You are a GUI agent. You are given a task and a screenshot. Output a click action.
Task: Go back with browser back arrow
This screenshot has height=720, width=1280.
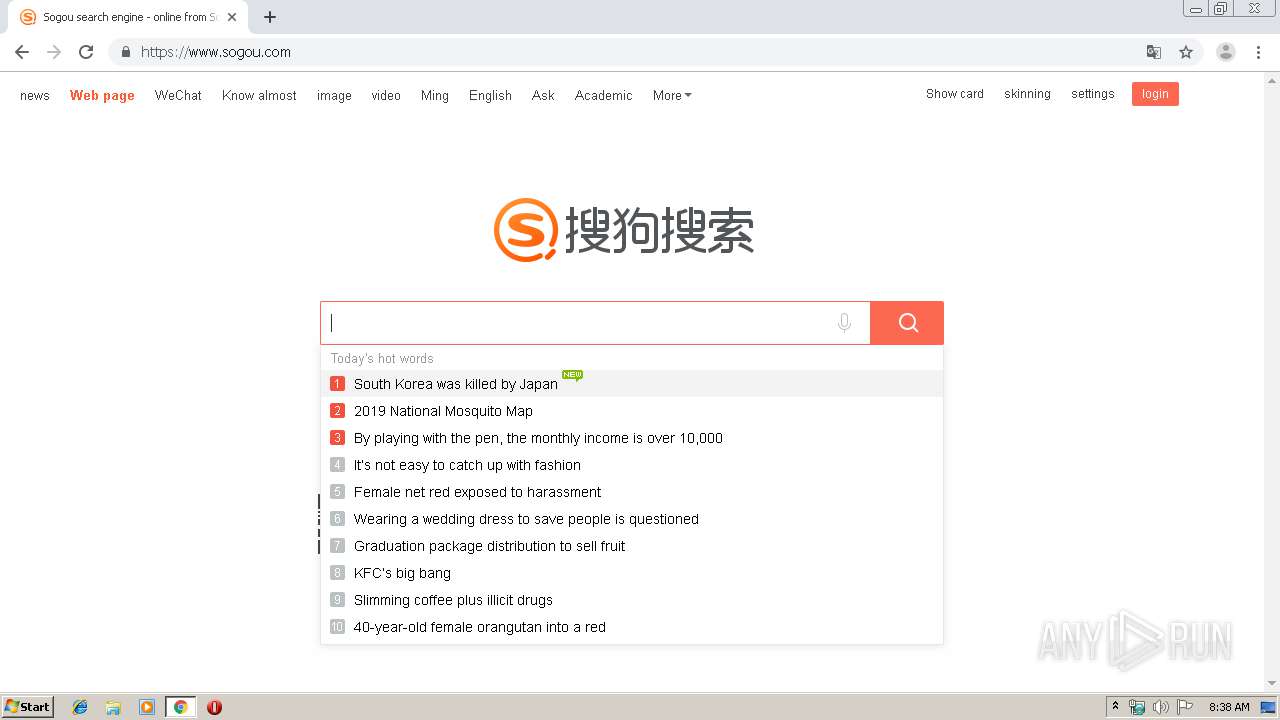pos(22,52)
